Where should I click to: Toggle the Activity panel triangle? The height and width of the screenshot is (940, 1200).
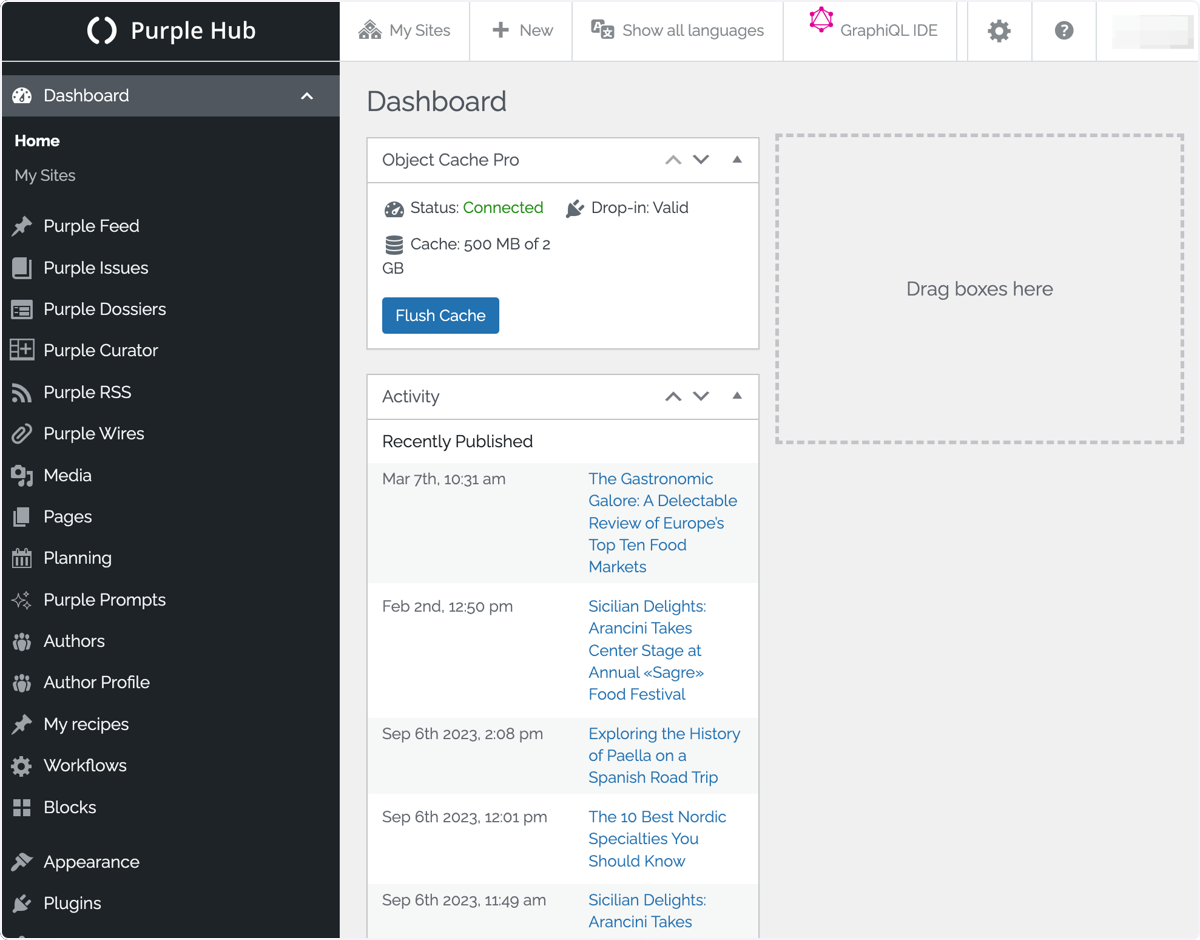coord(737,396)
